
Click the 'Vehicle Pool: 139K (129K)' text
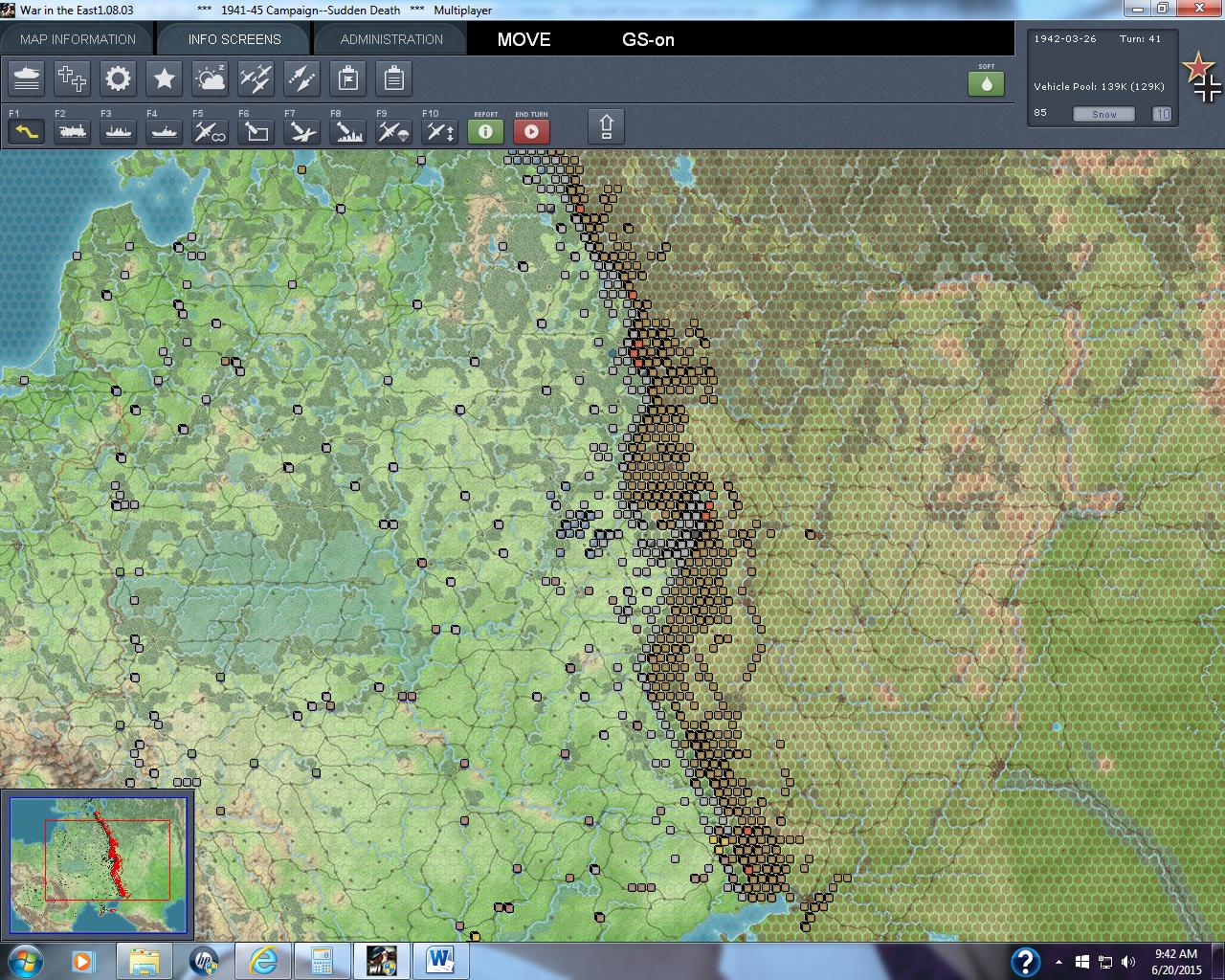tap(1099, 86)
